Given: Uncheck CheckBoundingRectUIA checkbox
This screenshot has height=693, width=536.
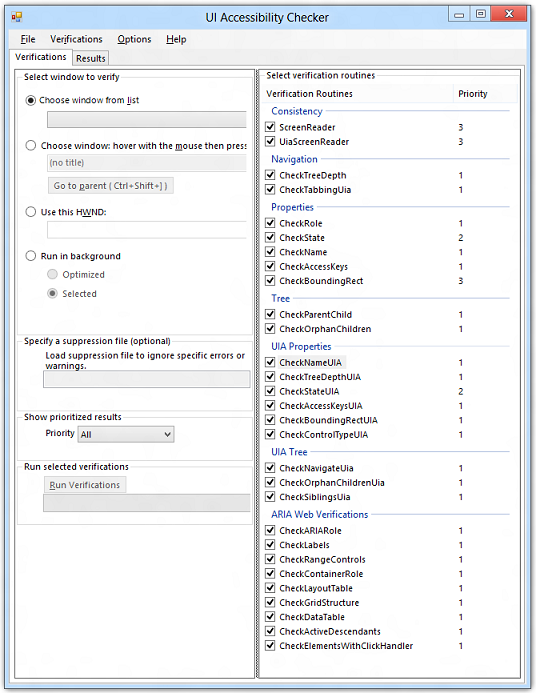Looking at the screenshot, I should click(270, 420).
